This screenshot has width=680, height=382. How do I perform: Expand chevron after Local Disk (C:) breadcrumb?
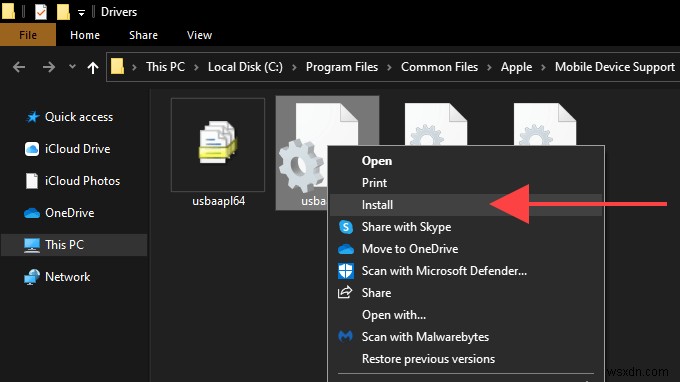[x=294, y=67]
